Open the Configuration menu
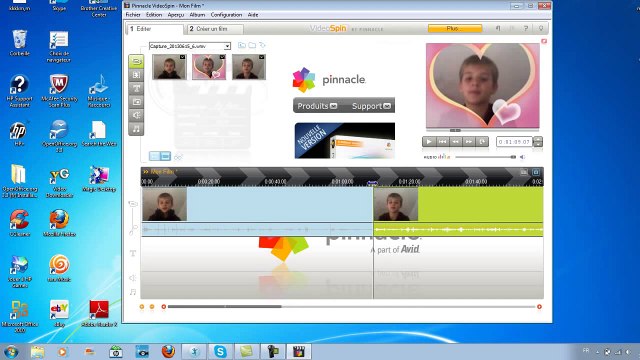The width and height of the screenshot is (640, 360). coord(226,15)
